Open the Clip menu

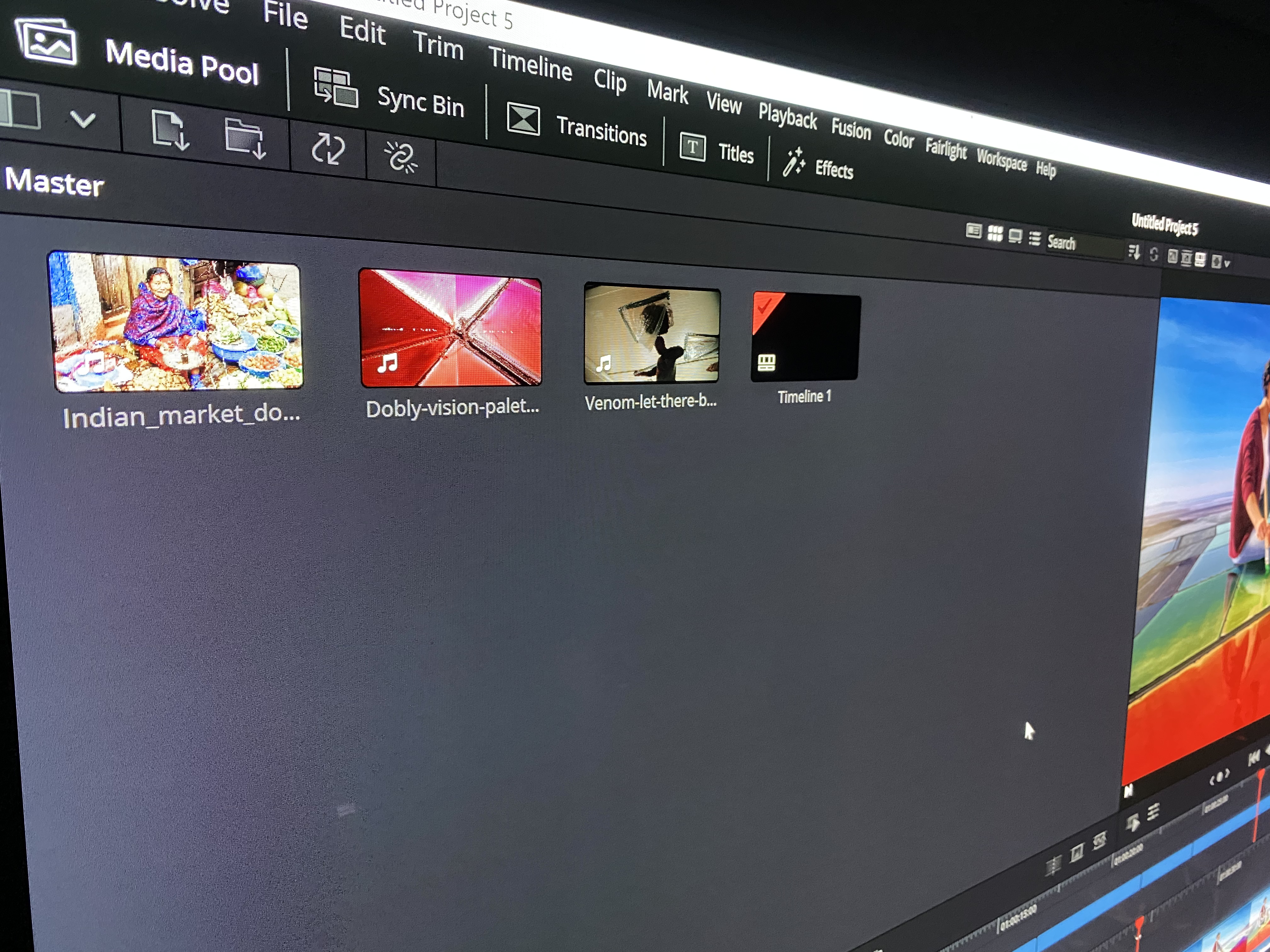[610, 81]
